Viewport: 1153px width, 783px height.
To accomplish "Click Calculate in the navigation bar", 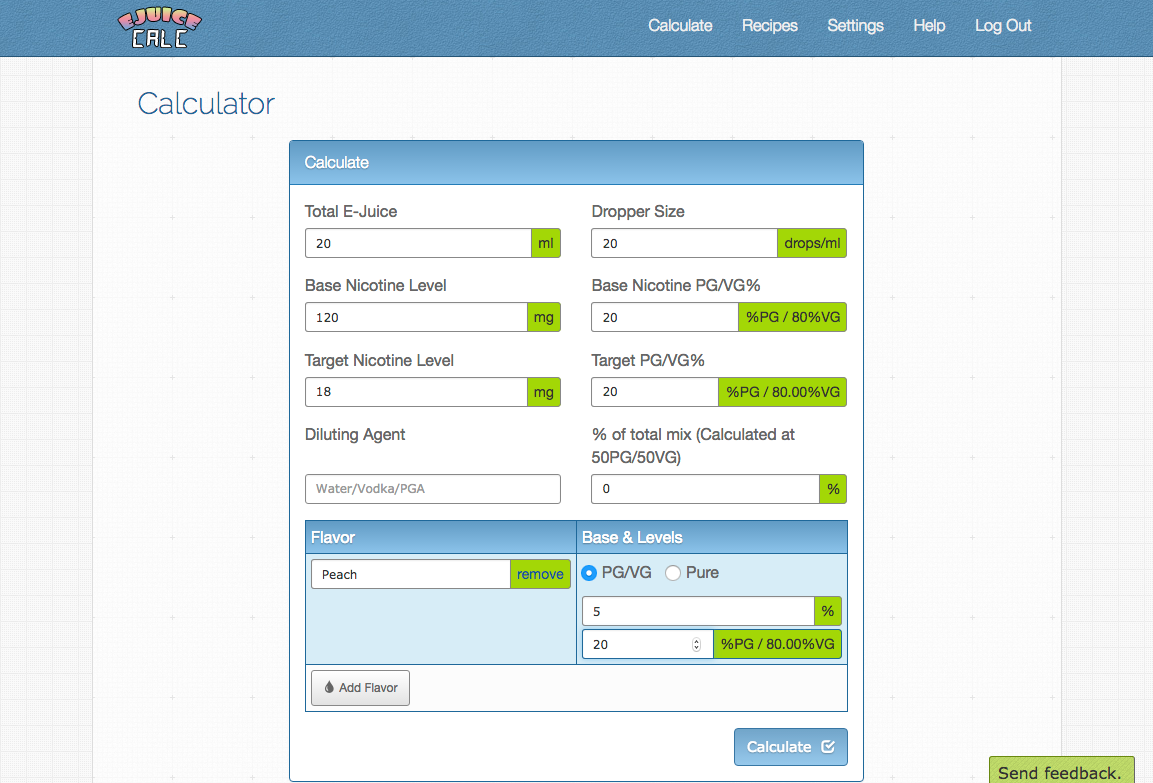I will tap(680, 26).
